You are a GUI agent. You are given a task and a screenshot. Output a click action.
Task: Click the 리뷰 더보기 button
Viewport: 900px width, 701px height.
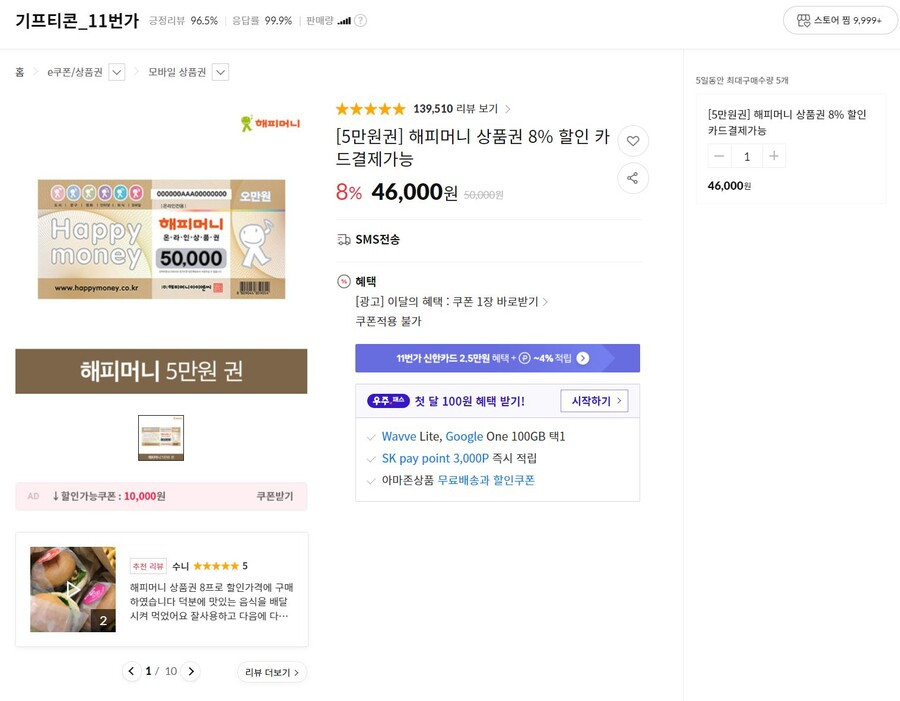272,672
